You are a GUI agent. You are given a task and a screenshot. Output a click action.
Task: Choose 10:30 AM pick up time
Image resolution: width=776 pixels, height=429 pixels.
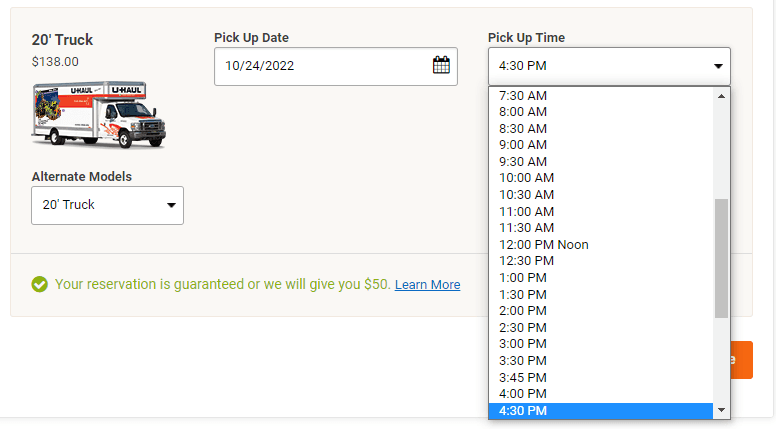click(x=526, y=194)
